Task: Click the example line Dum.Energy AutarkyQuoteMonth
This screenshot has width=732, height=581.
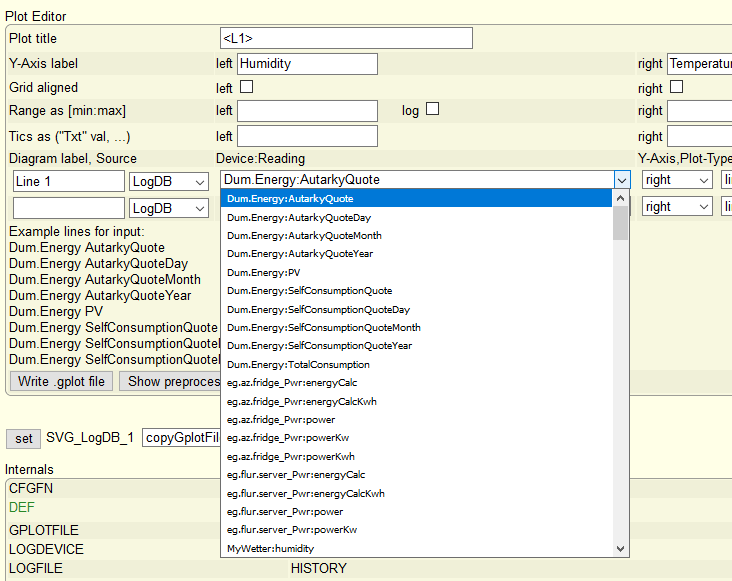Action: pyautogui.click(x=105, y=280)
